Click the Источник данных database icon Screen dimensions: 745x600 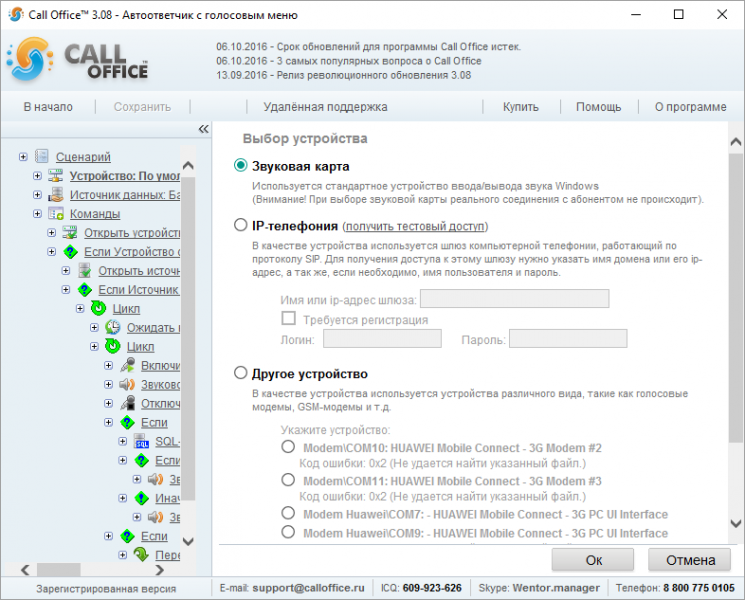coord(56,194)
